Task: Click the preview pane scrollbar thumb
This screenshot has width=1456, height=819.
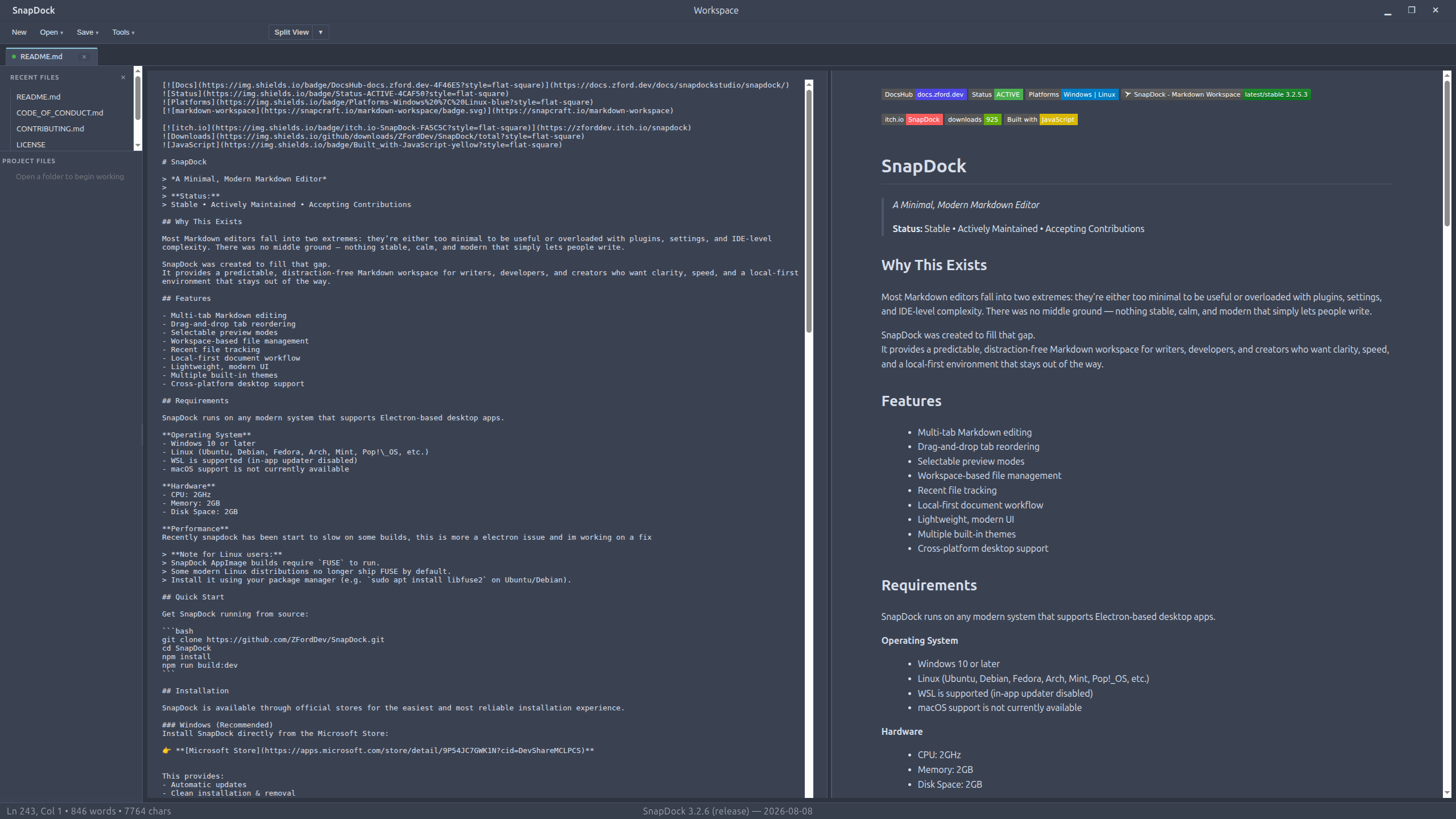Action: coord(1447,154)
